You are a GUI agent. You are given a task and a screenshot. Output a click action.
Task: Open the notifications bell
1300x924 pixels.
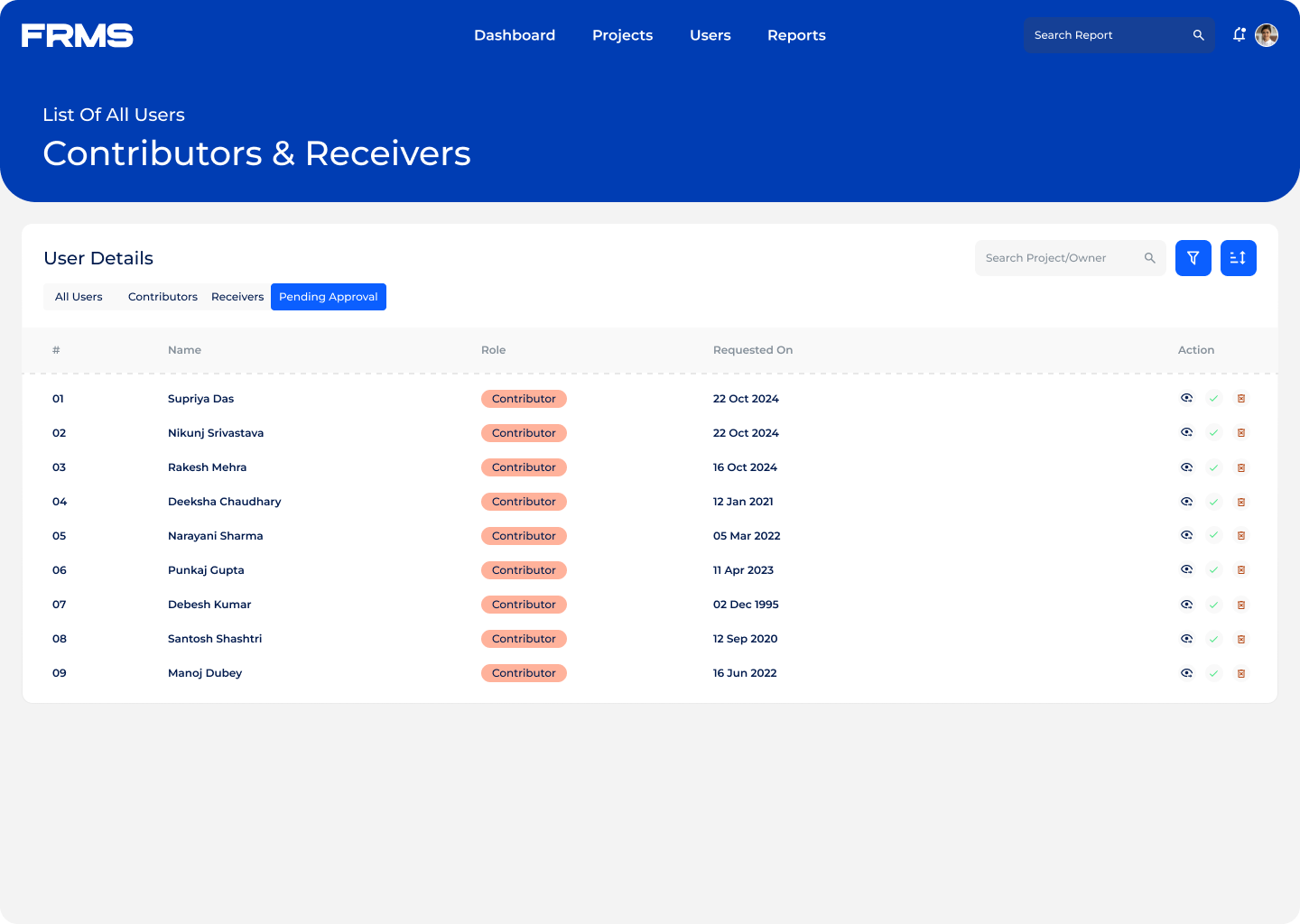1240,35
